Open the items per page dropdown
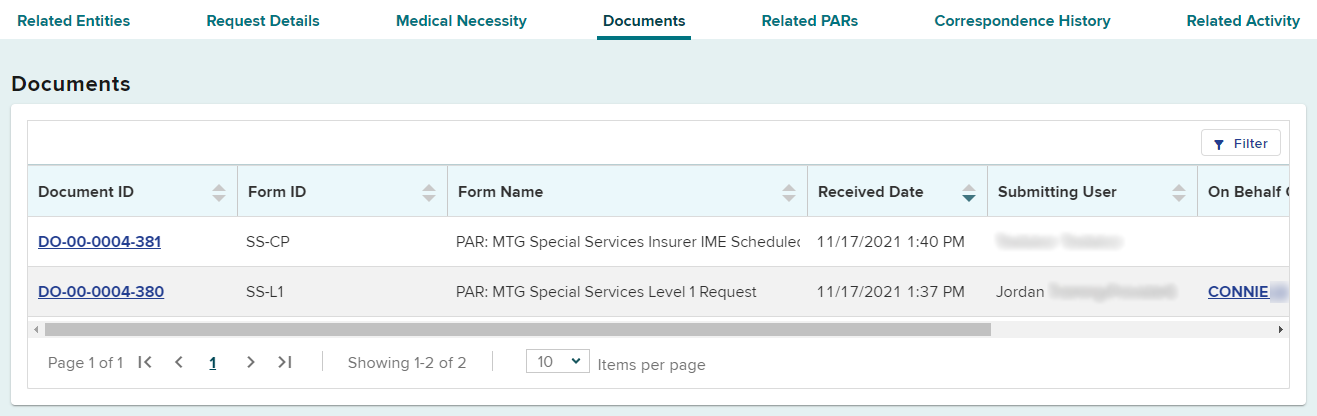 tap(558, 362)
